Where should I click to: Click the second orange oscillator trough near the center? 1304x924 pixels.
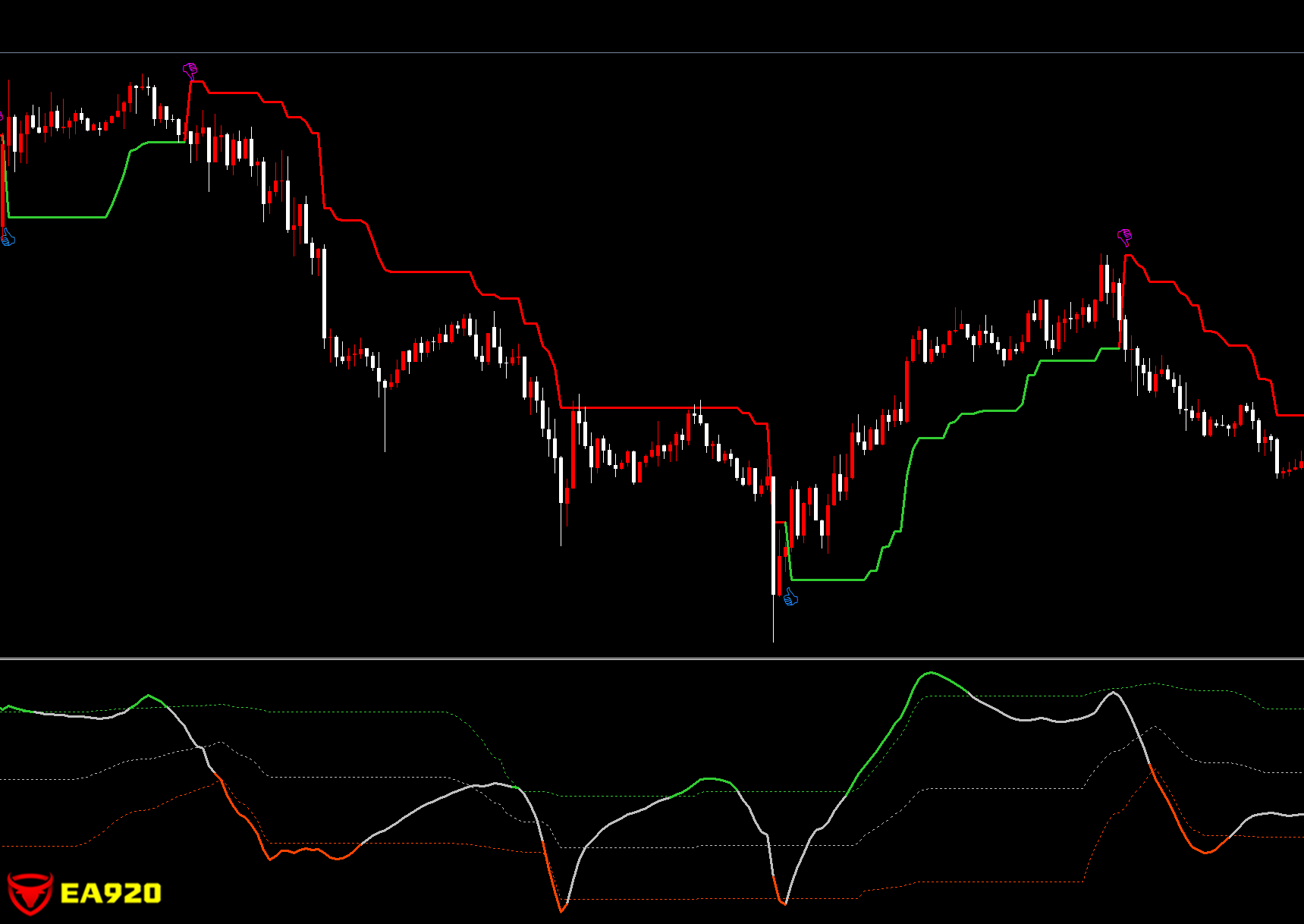tap(784, 903)
